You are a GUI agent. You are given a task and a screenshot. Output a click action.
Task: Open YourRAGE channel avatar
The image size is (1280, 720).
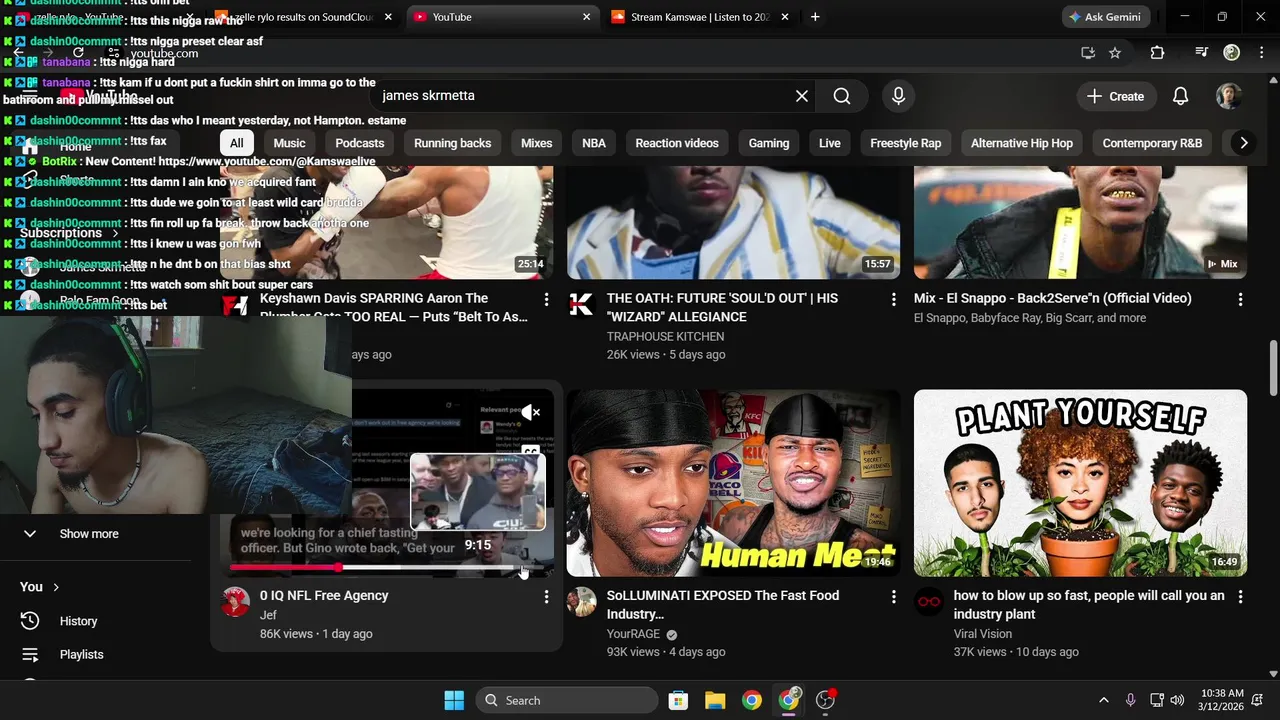pyautogui.click(x=582, y=602)
